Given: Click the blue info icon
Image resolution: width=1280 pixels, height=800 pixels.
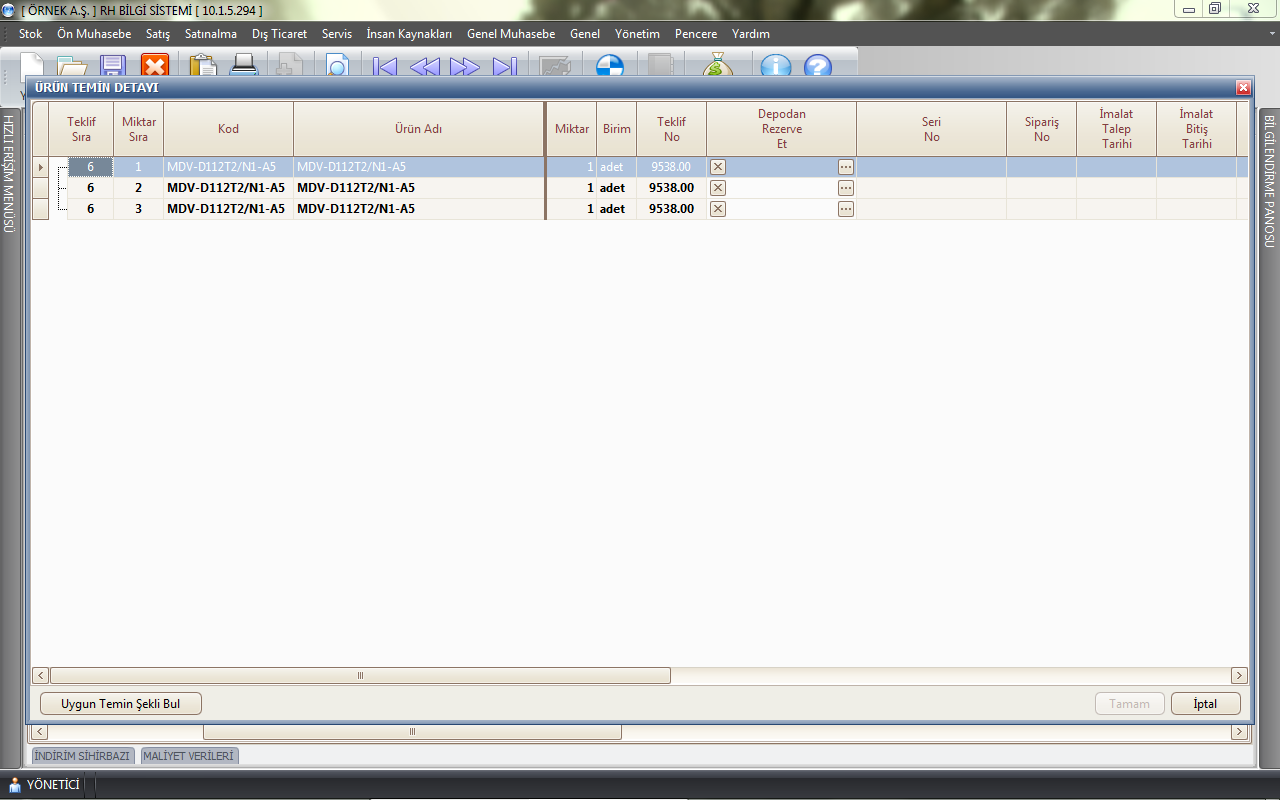Looking at the screenshot, I should 775,67.
